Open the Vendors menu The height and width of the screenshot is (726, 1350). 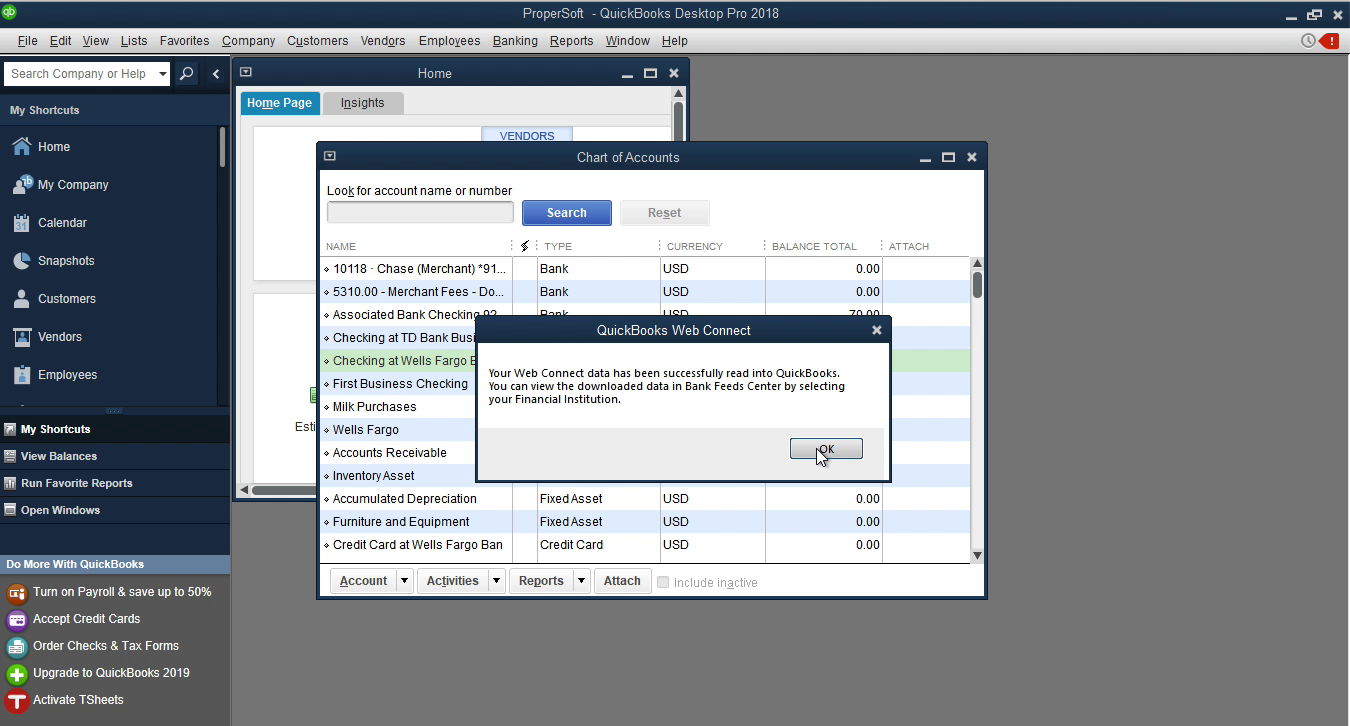[383, 41]
